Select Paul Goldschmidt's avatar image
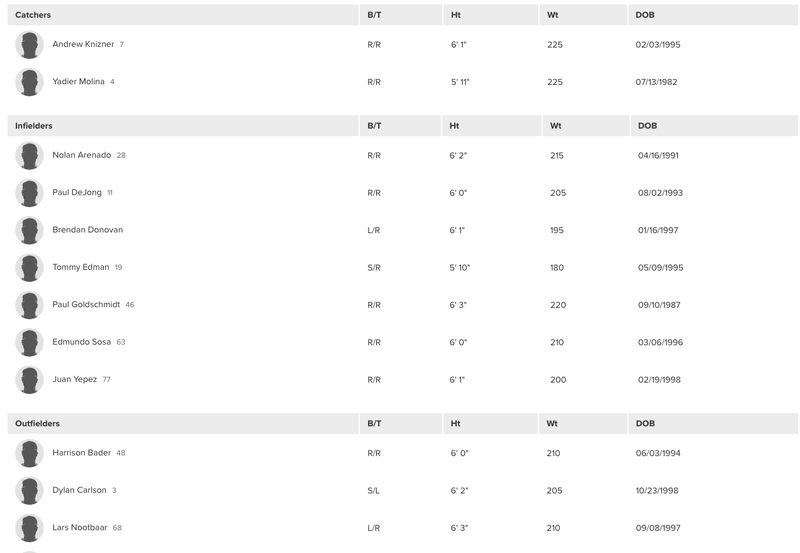800x553 pixels. pos(29,305)
